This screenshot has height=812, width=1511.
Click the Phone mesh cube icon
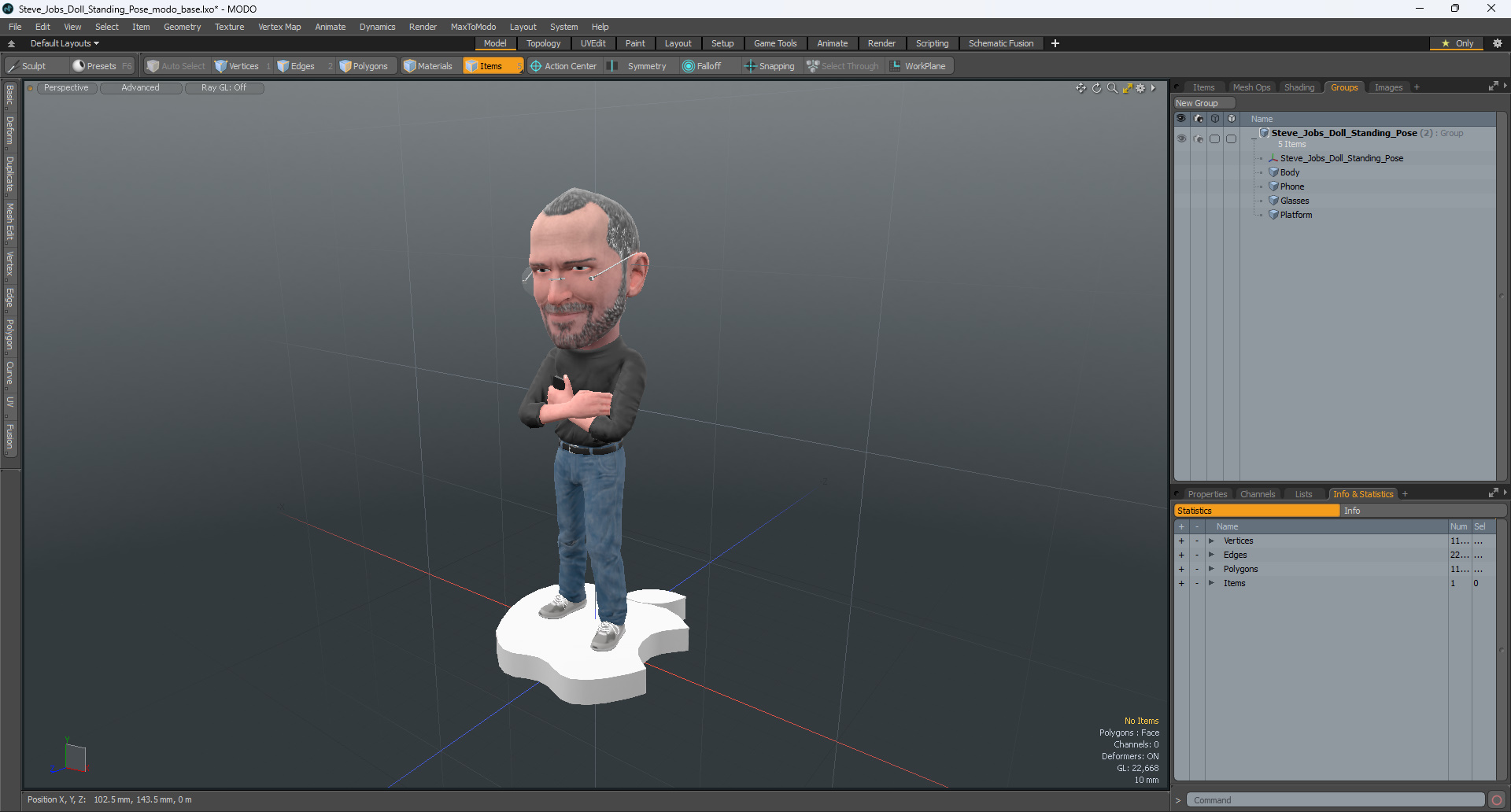coord(1273,186)
